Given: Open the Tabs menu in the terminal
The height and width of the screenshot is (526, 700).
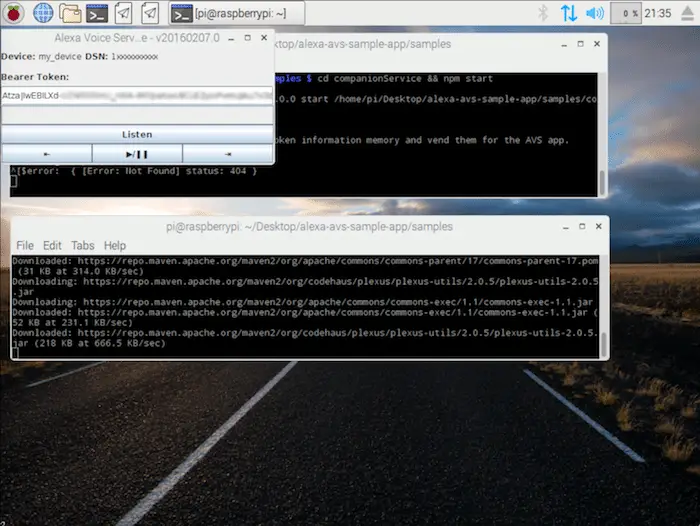Looking at the screenshot, I should tap(82, 245).
